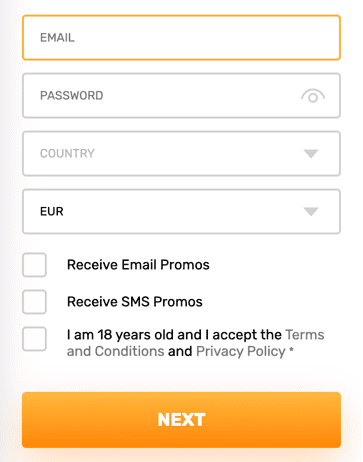Follow the 'and Conditions' link text
This screenshot has height=462, width=363.
pyautogui.click(x=115, y=351)
